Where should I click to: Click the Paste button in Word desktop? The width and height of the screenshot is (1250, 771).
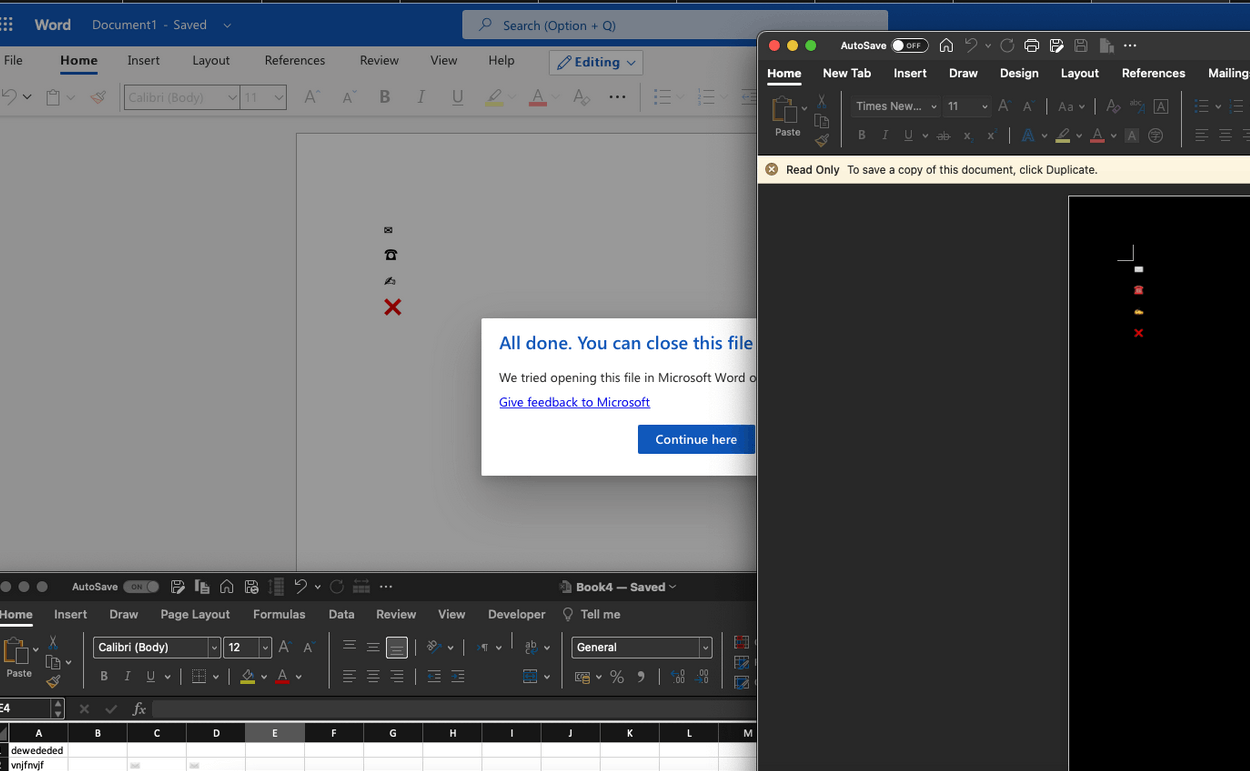coord(787,116)
